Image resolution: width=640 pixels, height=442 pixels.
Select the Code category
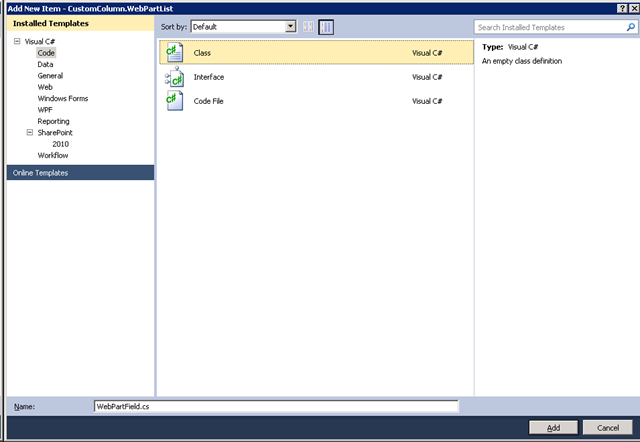pyautogui.click(x=46, y=53)
